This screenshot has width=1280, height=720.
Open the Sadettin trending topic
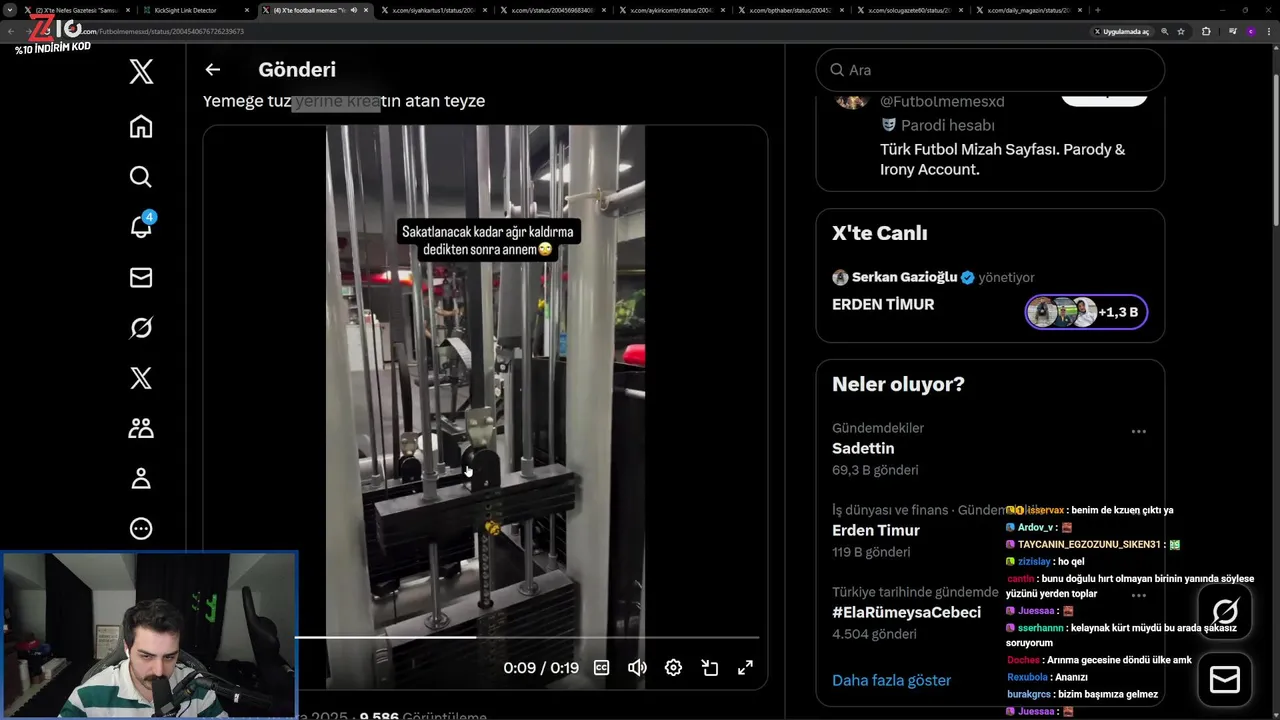point(863,449)
